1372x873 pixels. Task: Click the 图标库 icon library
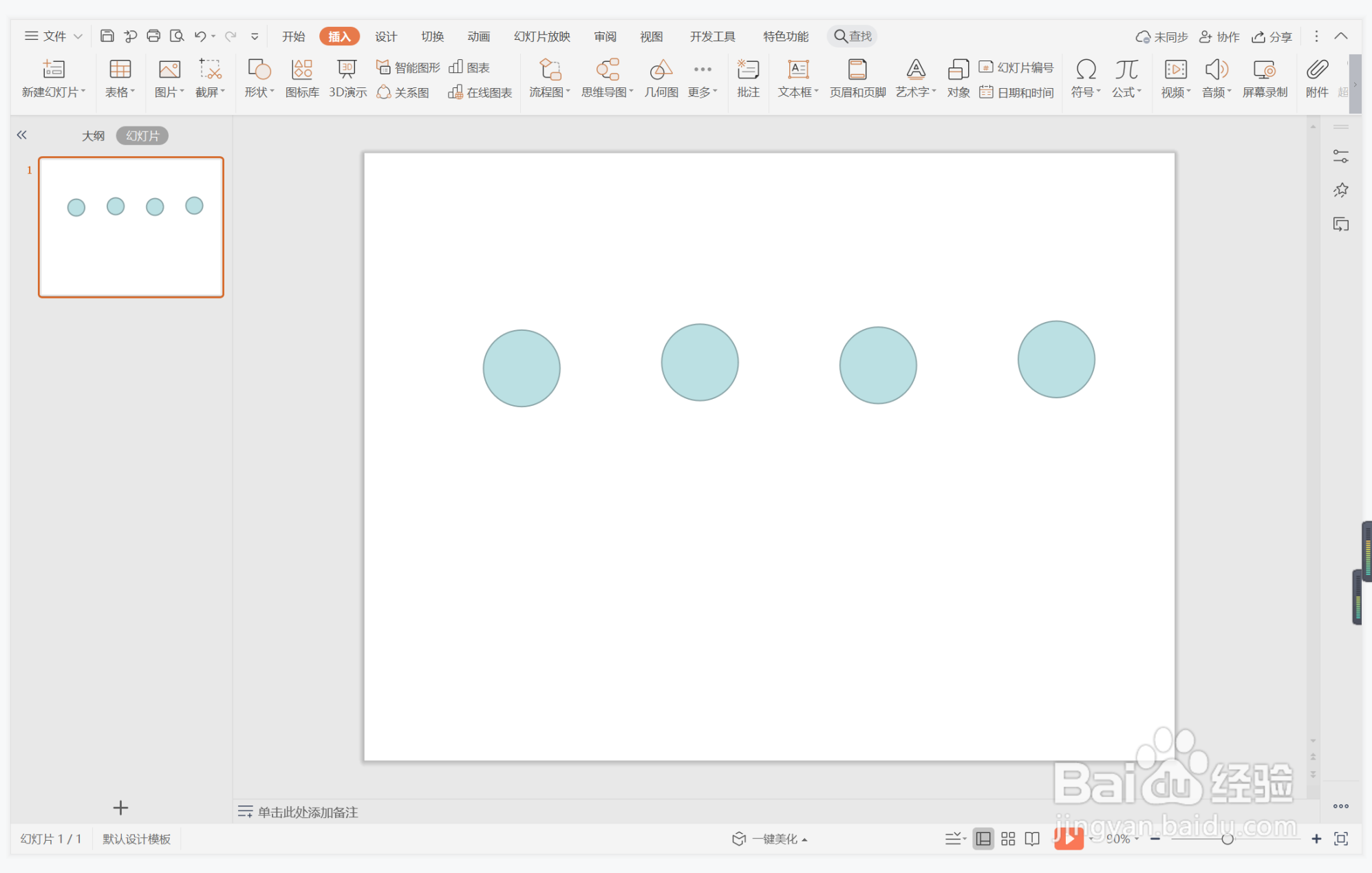pos(302,78)
